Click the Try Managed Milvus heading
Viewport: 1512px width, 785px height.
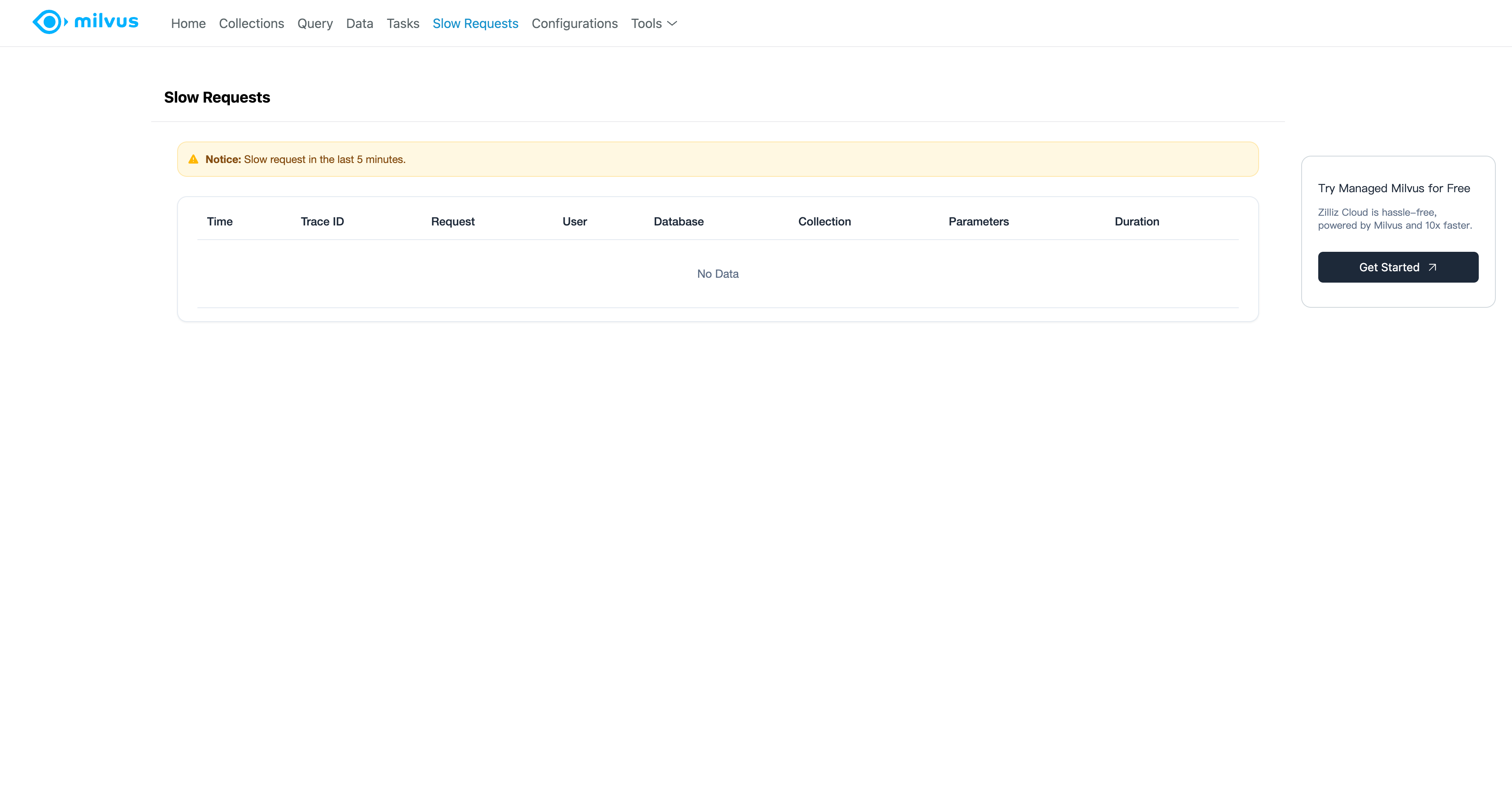1394,189
